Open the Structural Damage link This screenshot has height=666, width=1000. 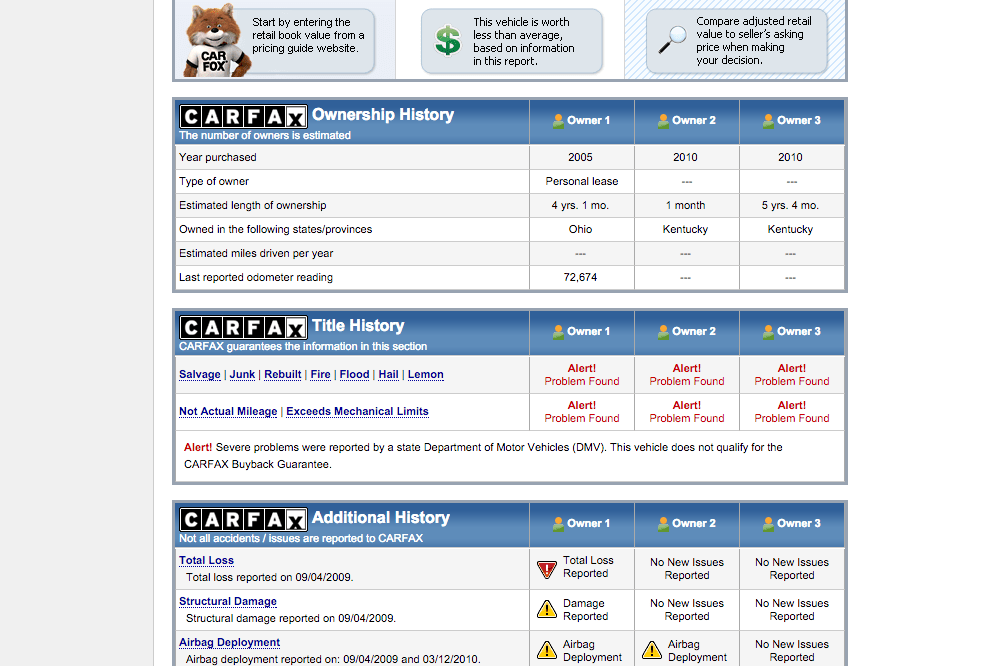(228, 602)
